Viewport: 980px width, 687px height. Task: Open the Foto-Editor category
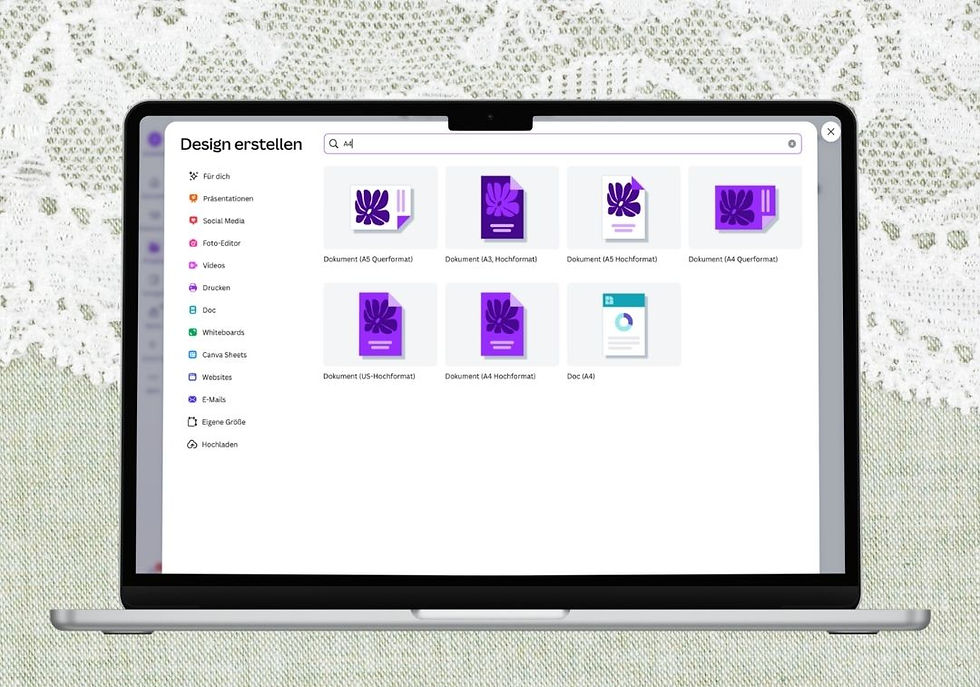click(221, 243)
